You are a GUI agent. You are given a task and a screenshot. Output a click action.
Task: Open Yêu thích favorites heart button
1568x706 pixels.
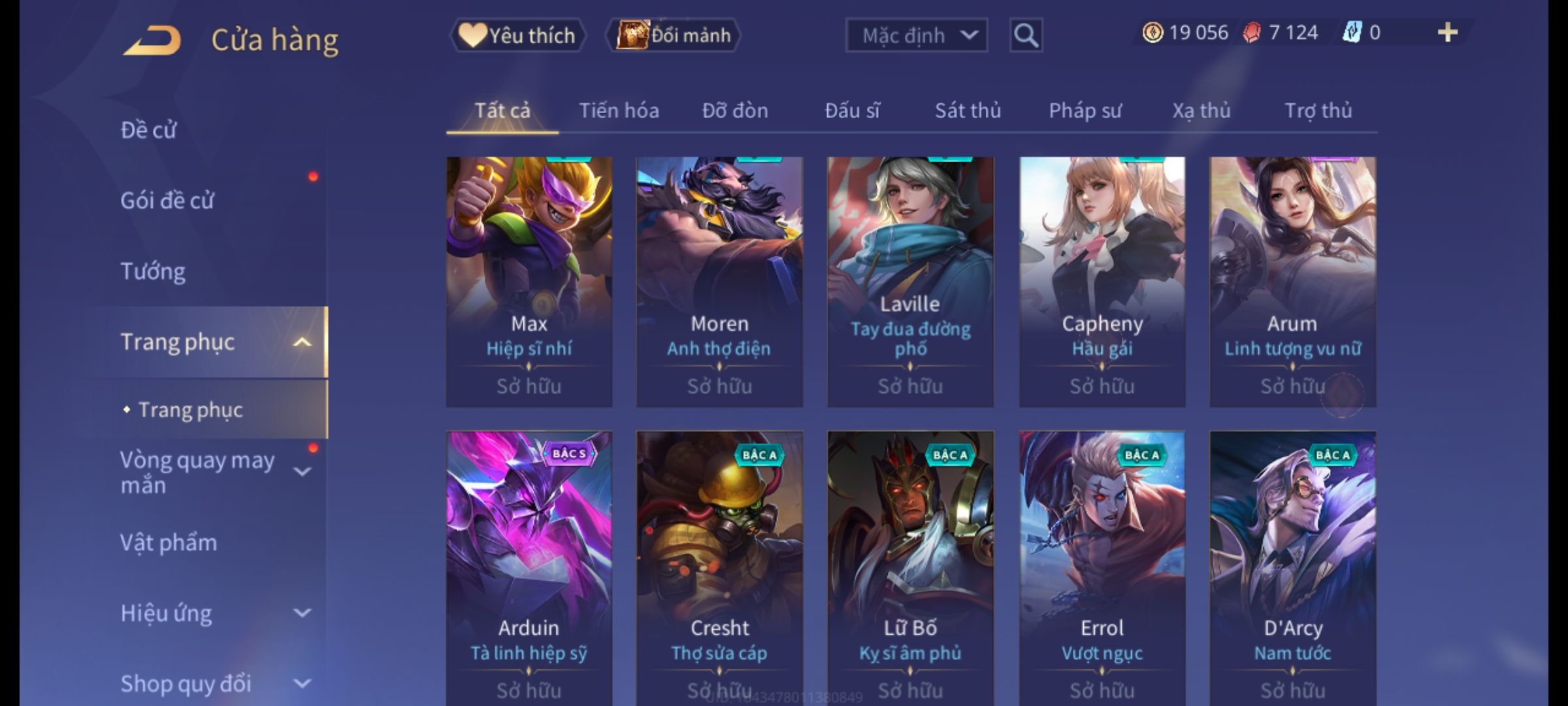tap(517, 35)
